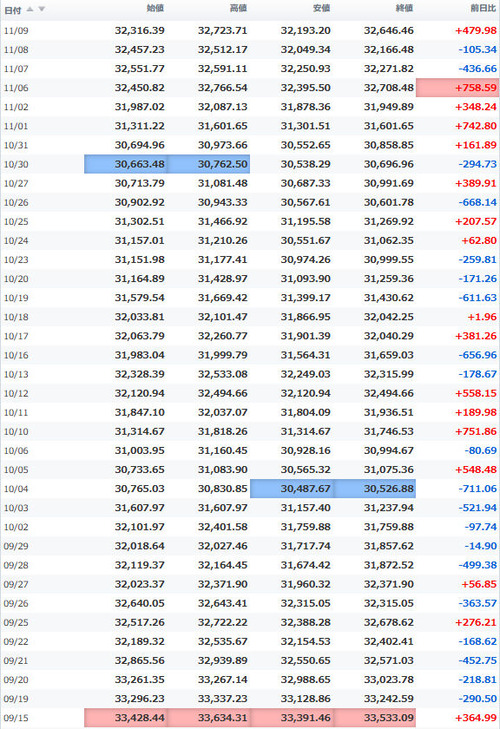Select the highlighted opening value 33,428.44
This screenshot has height=729, width=500.
[x=126, y=718]
